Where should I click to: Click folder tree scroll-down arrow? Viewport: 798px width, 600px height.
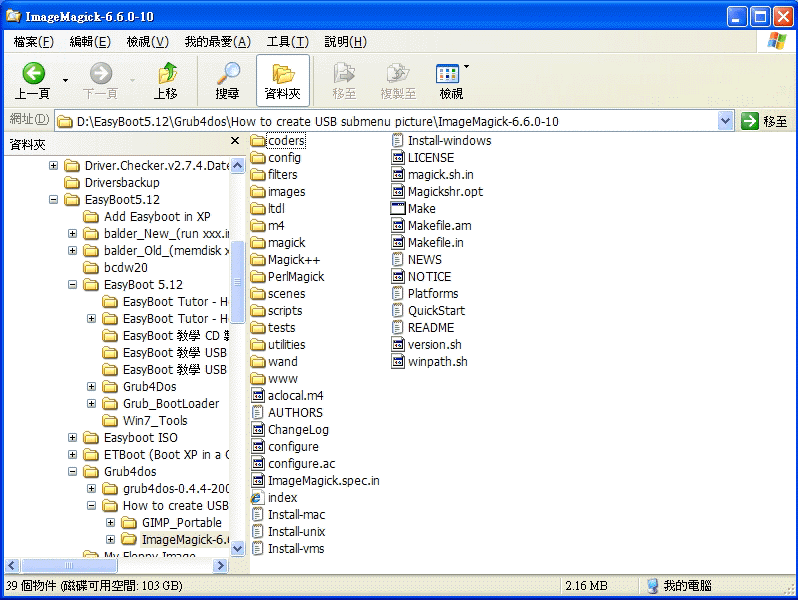click(238, 549)
